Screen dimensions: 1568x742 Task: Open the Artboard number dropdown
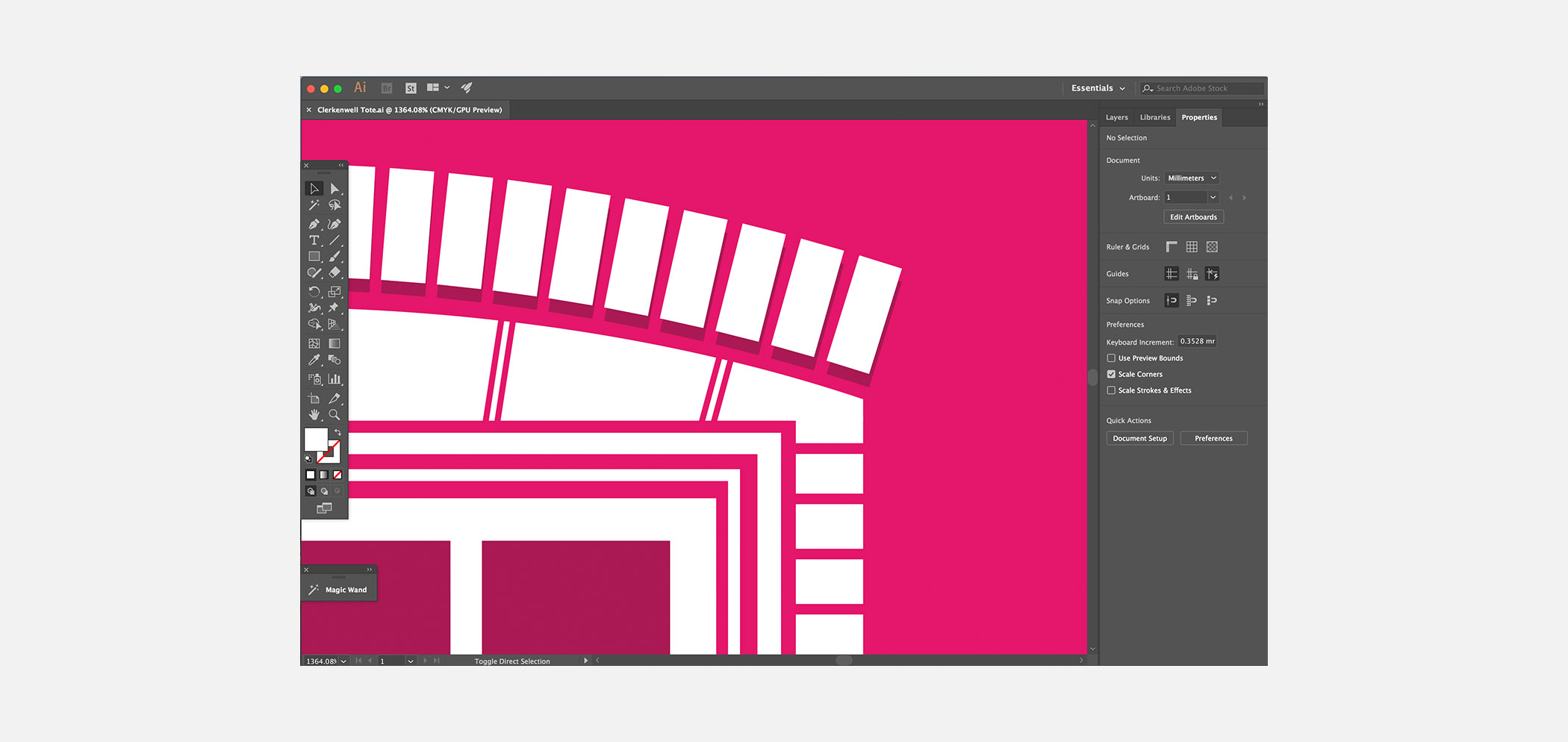1213,198
